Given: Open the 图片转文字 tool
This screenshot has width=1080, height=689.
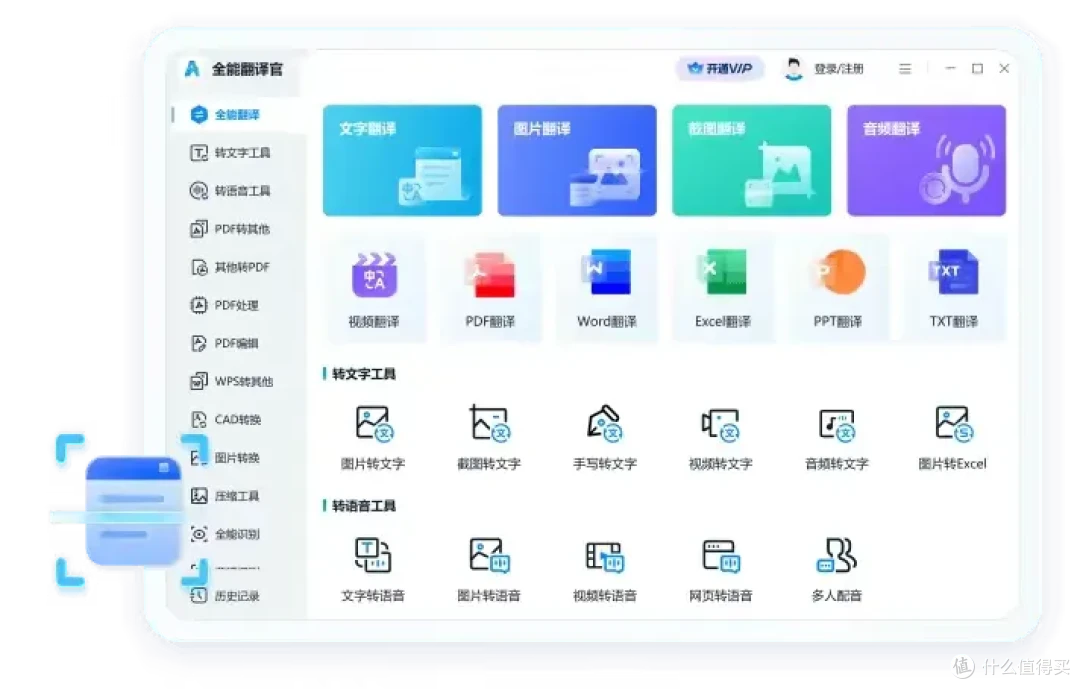Looking at the screenshot, I should 373,438.
